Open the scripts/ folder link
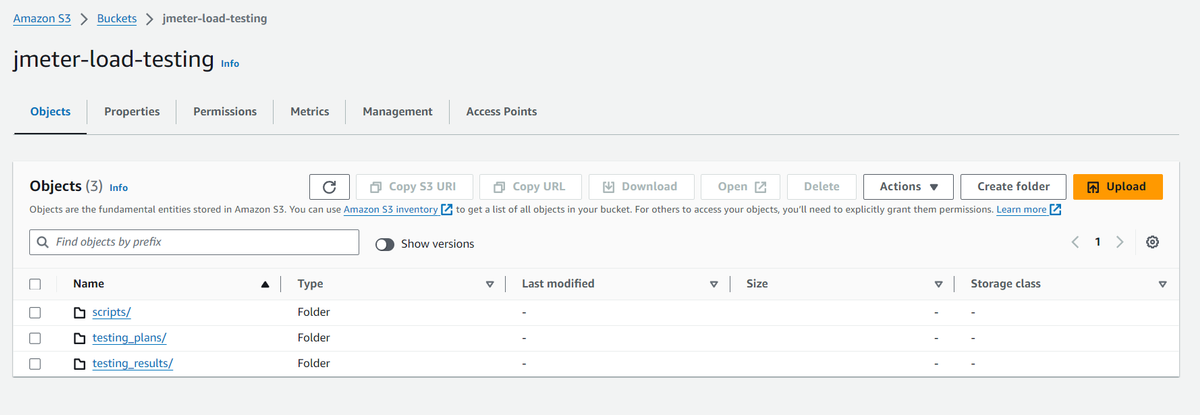This screenshot has width=1200, height=415. [112, 312]
